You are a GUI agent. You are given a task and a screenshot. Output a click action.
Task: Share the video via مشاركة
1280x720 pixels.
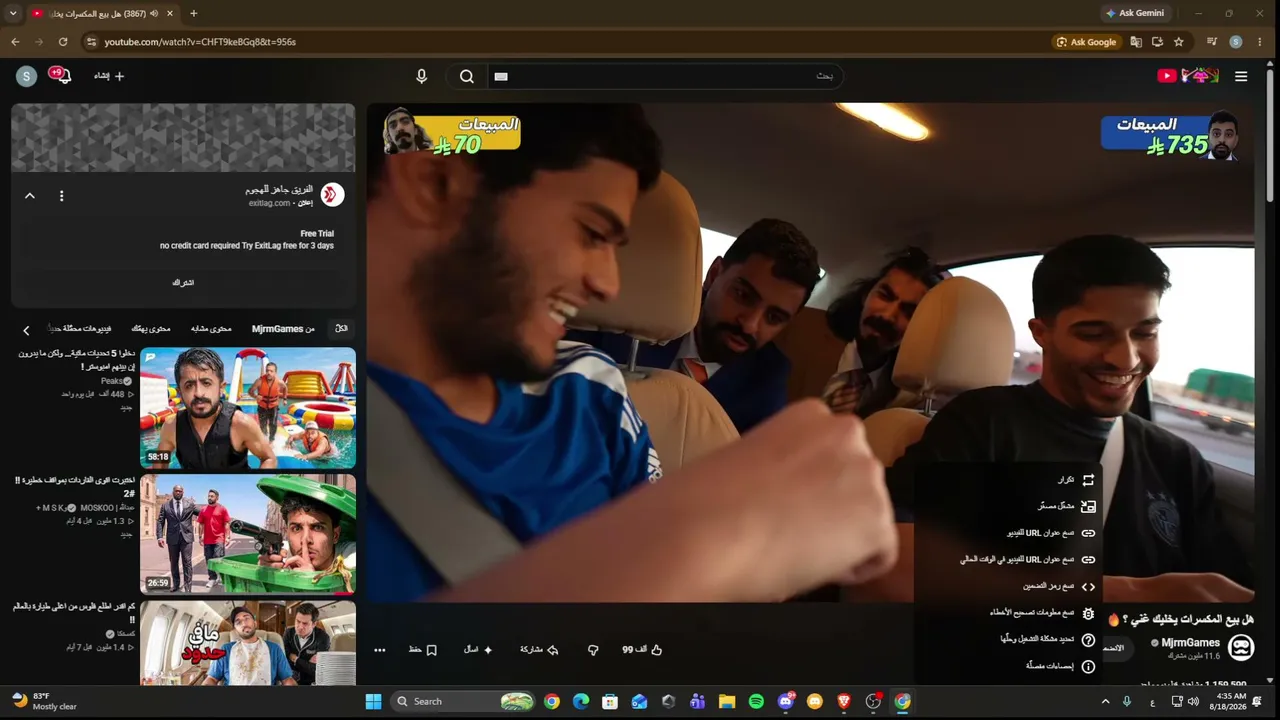(x=539, y=650)
